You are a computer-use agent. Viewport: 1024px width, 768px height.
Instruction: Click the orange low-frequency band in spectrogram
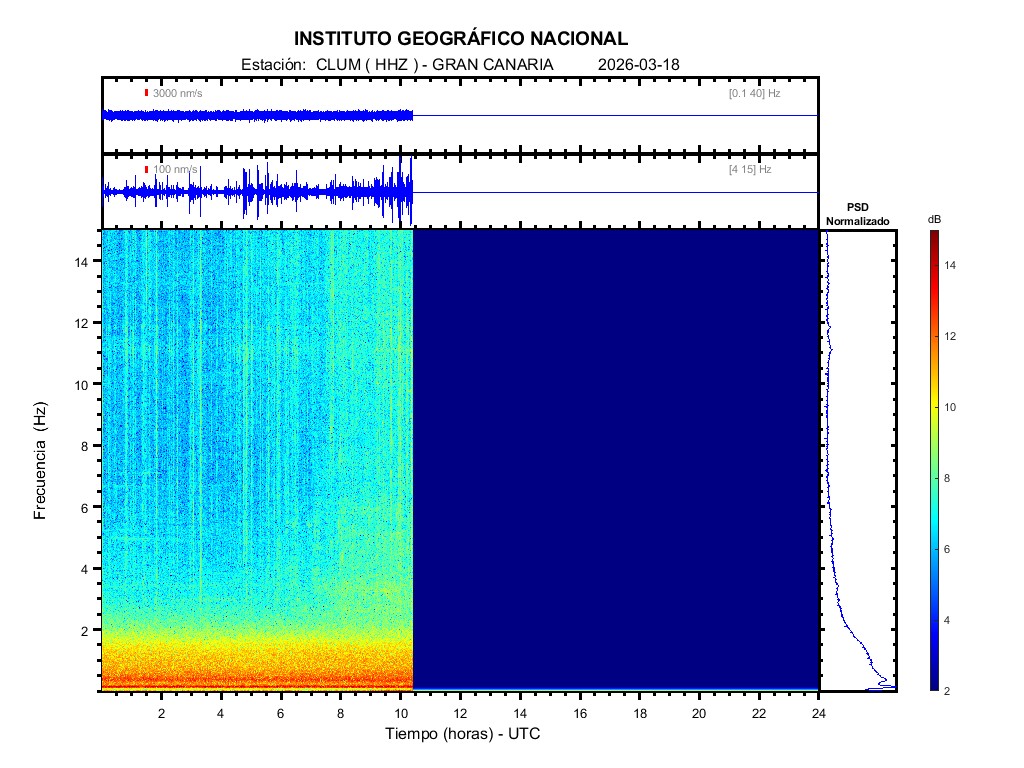pyautogui.click(x=256, y=665)
